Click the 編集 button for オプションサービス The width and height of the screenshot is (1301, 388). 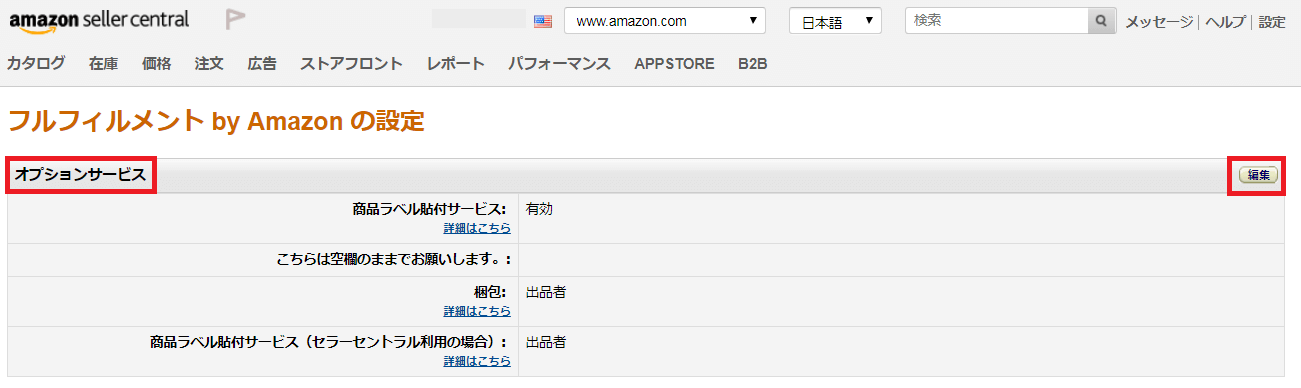pos(1258,175)
